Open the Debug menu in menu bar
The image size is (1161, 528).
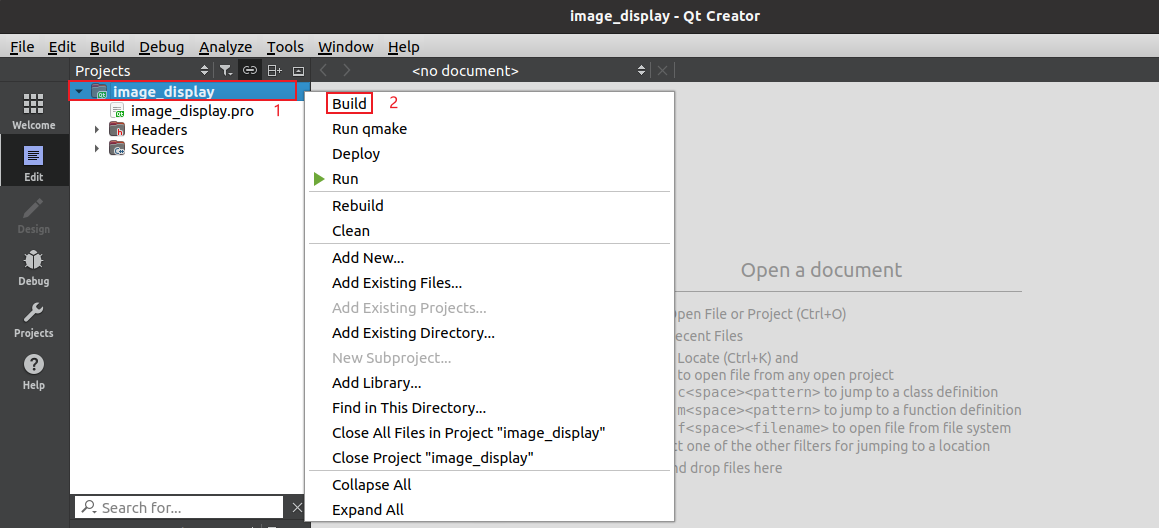coord(161,47)
